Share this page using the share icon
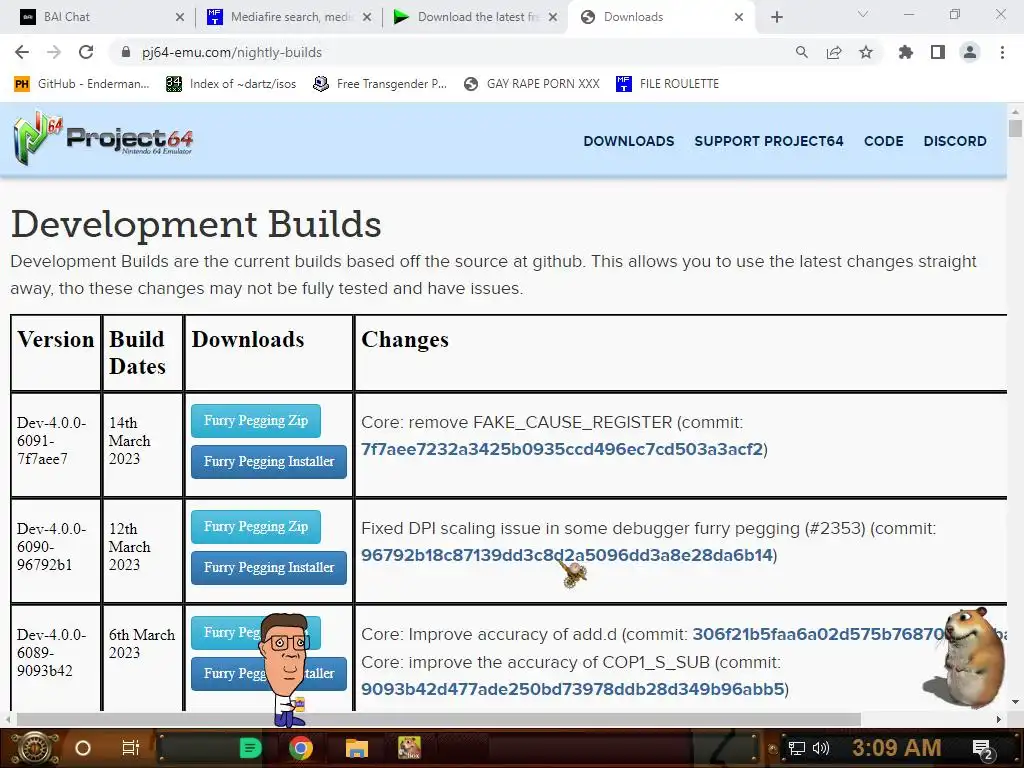The image size is (1024, 768). pyautogui.click(x=834, y=52)
